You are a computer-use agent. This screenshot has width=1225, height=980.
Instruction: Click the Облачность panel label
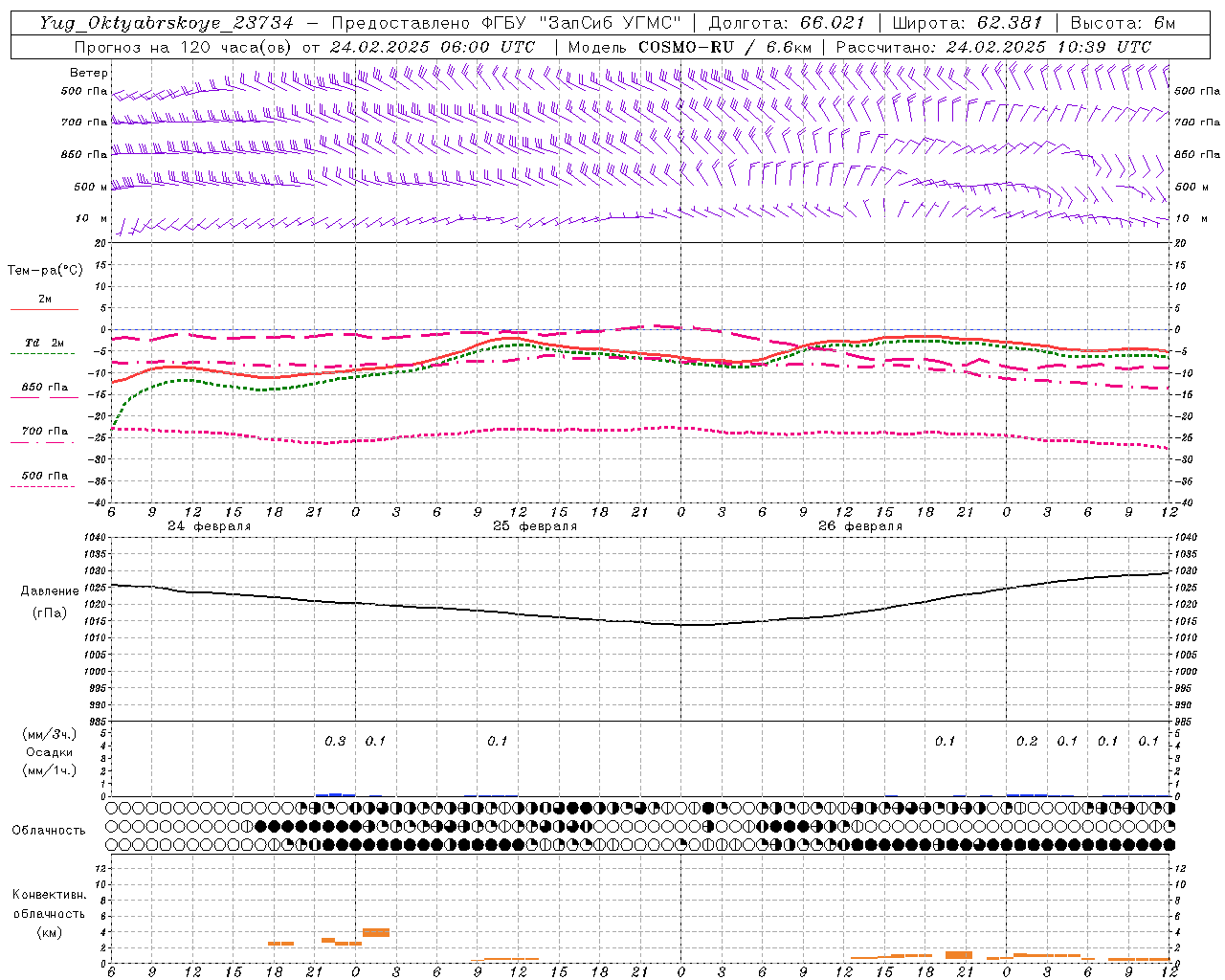49,831
